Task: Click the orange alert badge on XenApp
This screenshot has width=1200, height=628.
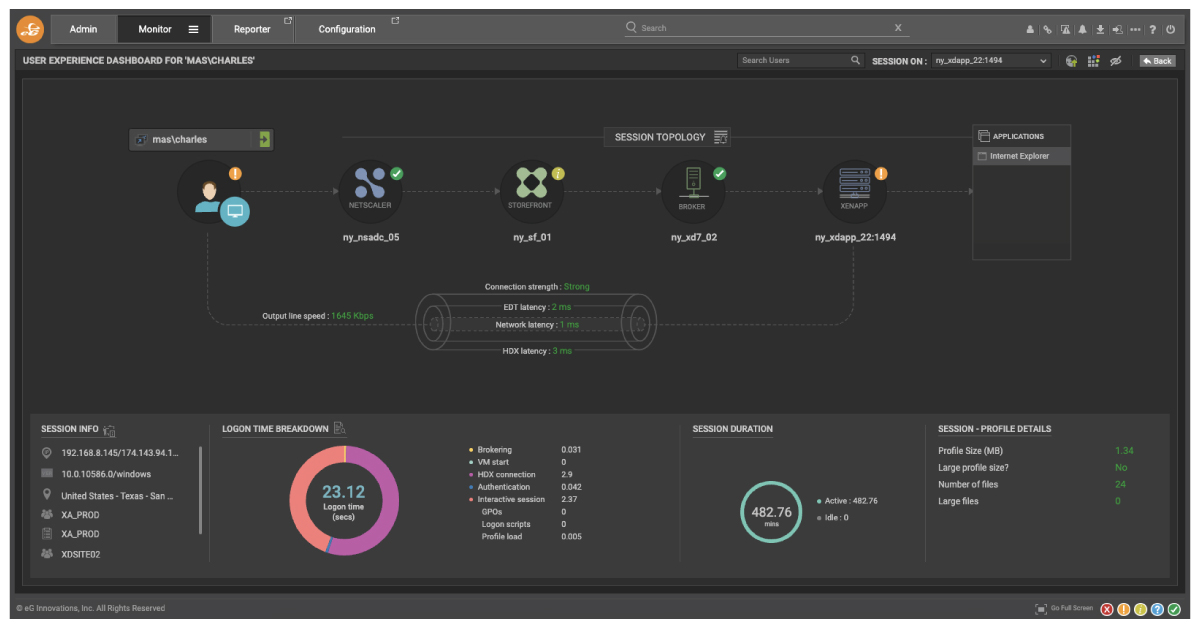Action: [x=881, y=173]
